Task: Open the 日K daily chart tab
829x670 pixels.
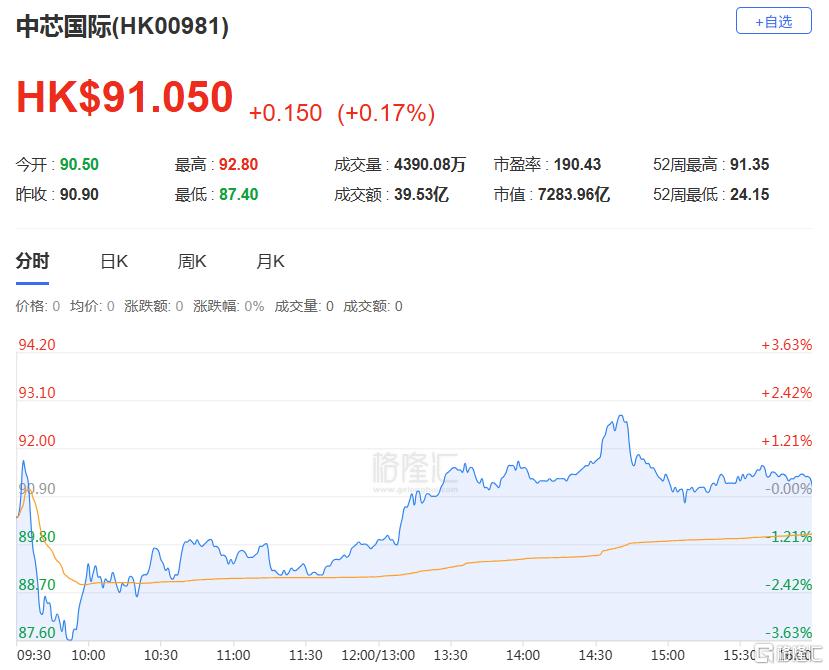Action: [114, 261]
